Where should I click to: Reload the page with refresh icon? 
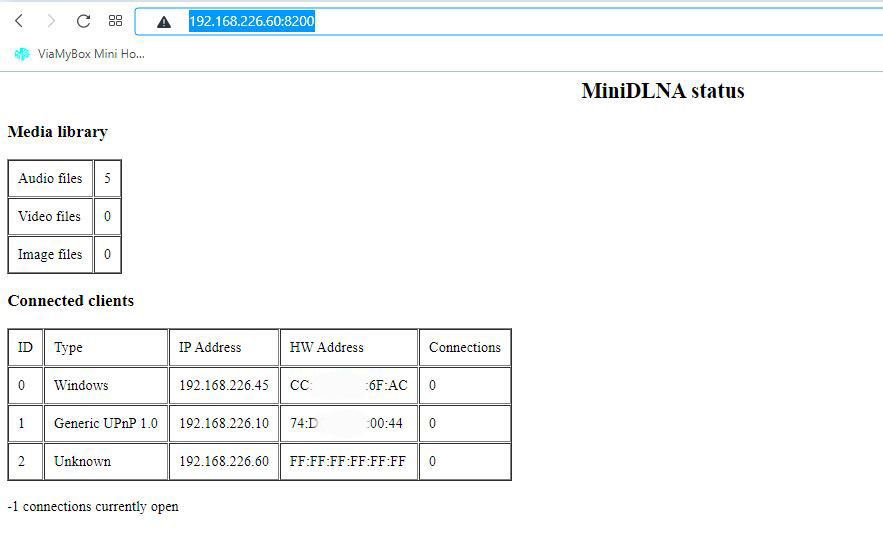tap(83, 21)
